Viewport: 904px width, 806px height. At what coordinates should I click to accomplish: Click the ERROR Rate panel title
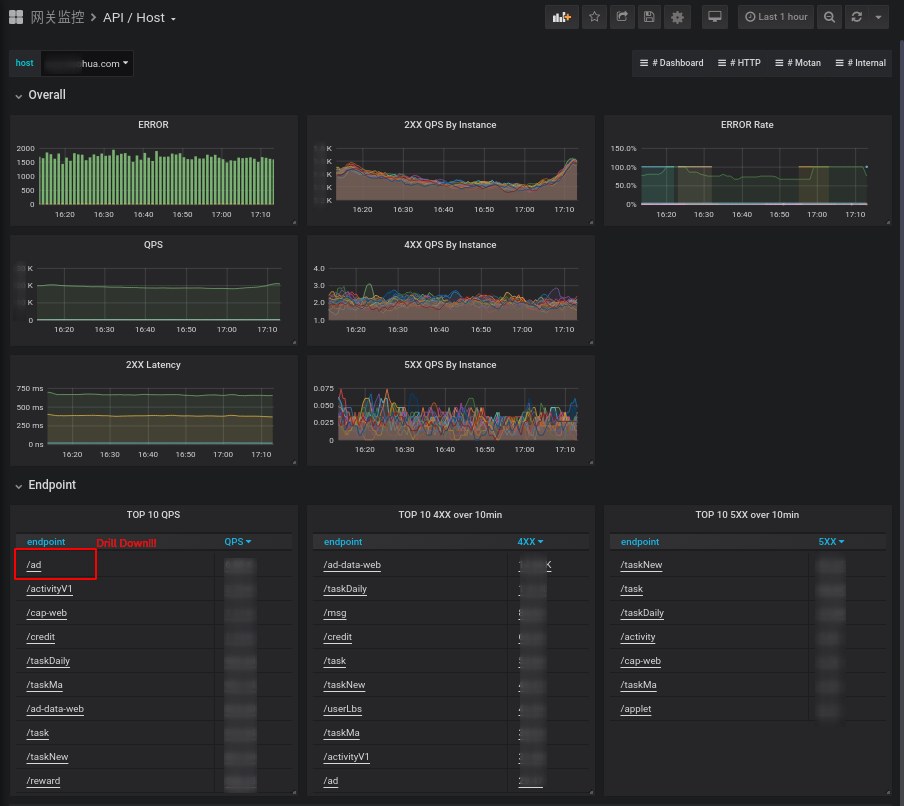[x=747, y=125]
